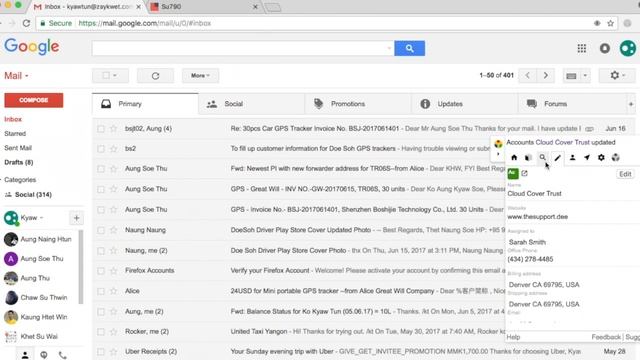Select checkbox for bsjt02, Aung email

click(101, 129)
